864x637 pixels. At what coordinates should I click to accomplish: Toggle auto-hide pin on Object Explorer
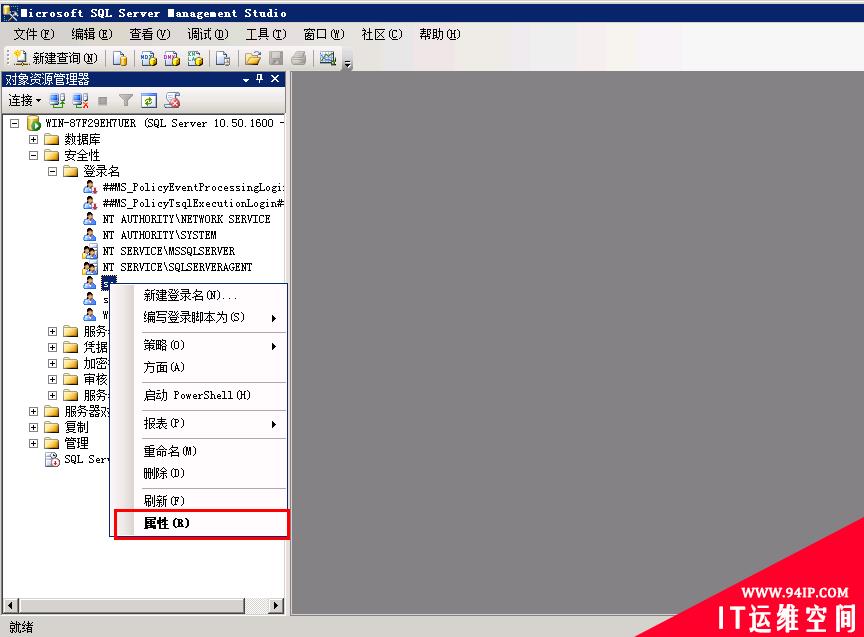pos(260,79)
